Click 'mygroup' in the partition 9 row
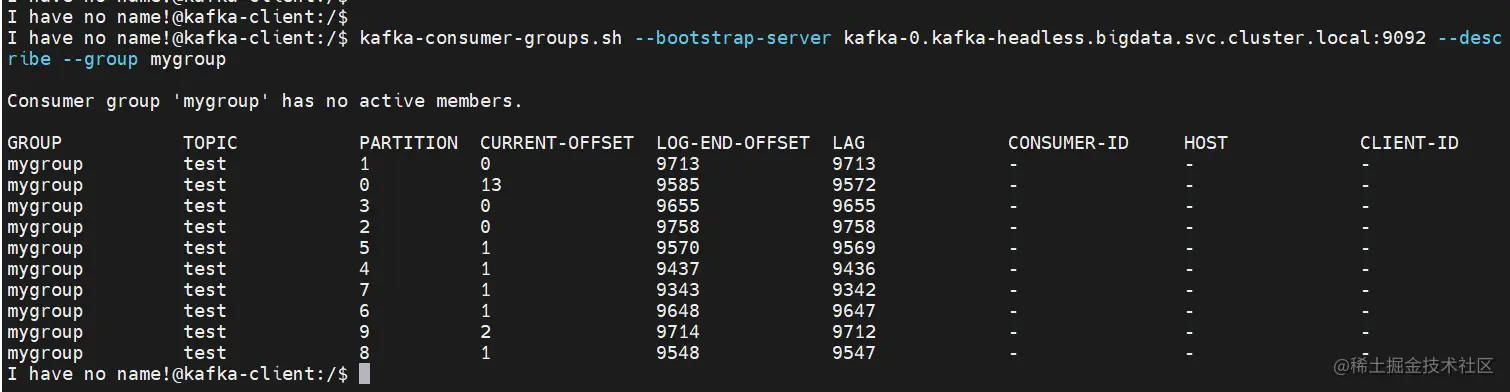1510x392 pixels. click(x=45, y=332)
